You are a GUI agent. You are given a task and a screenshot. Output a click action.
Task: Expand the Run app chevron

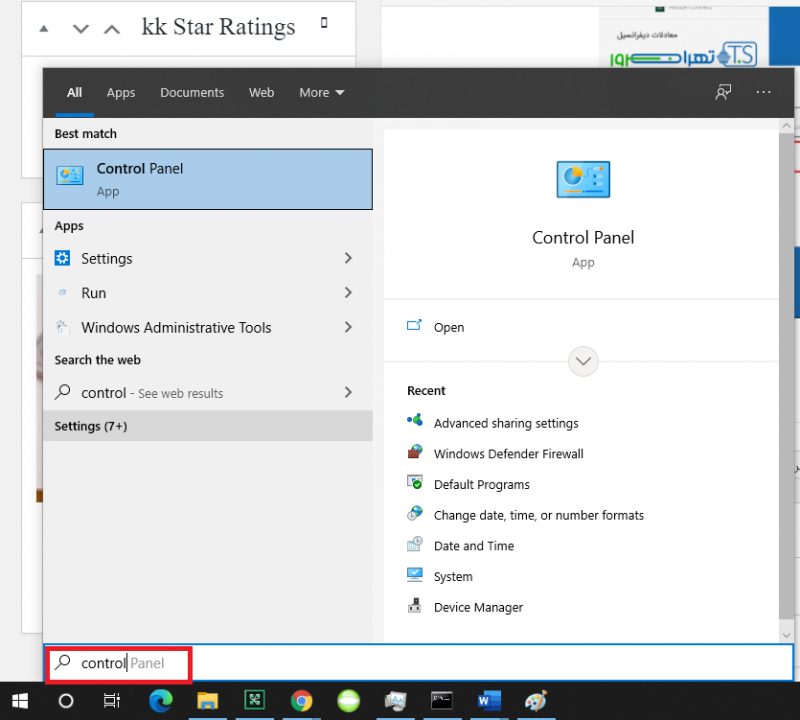coord(348,293)
